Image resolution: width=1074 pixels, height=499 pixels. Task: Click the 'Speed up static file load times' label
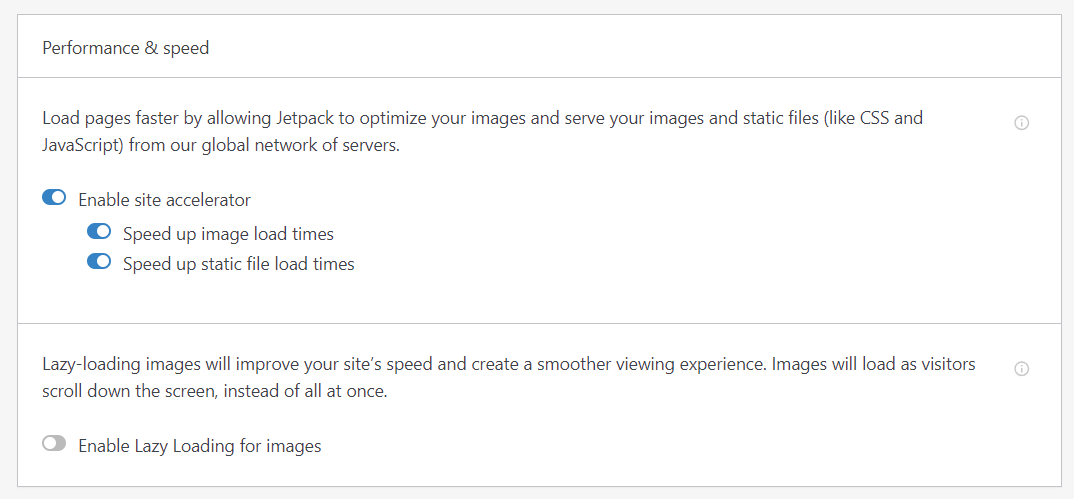click(238, 264)
